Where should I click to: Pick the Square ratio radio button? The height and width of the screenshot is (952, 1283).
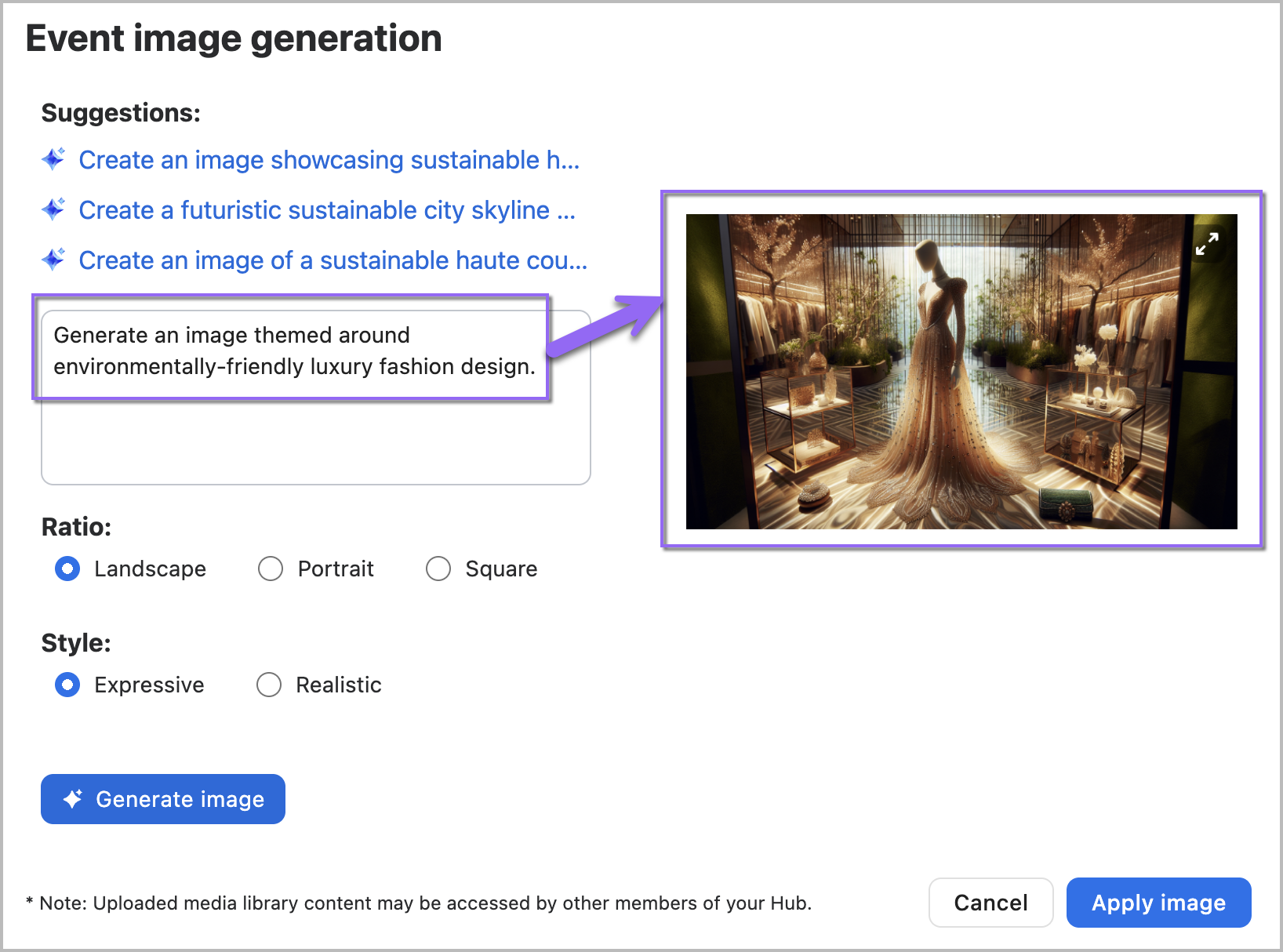[438, 569]
